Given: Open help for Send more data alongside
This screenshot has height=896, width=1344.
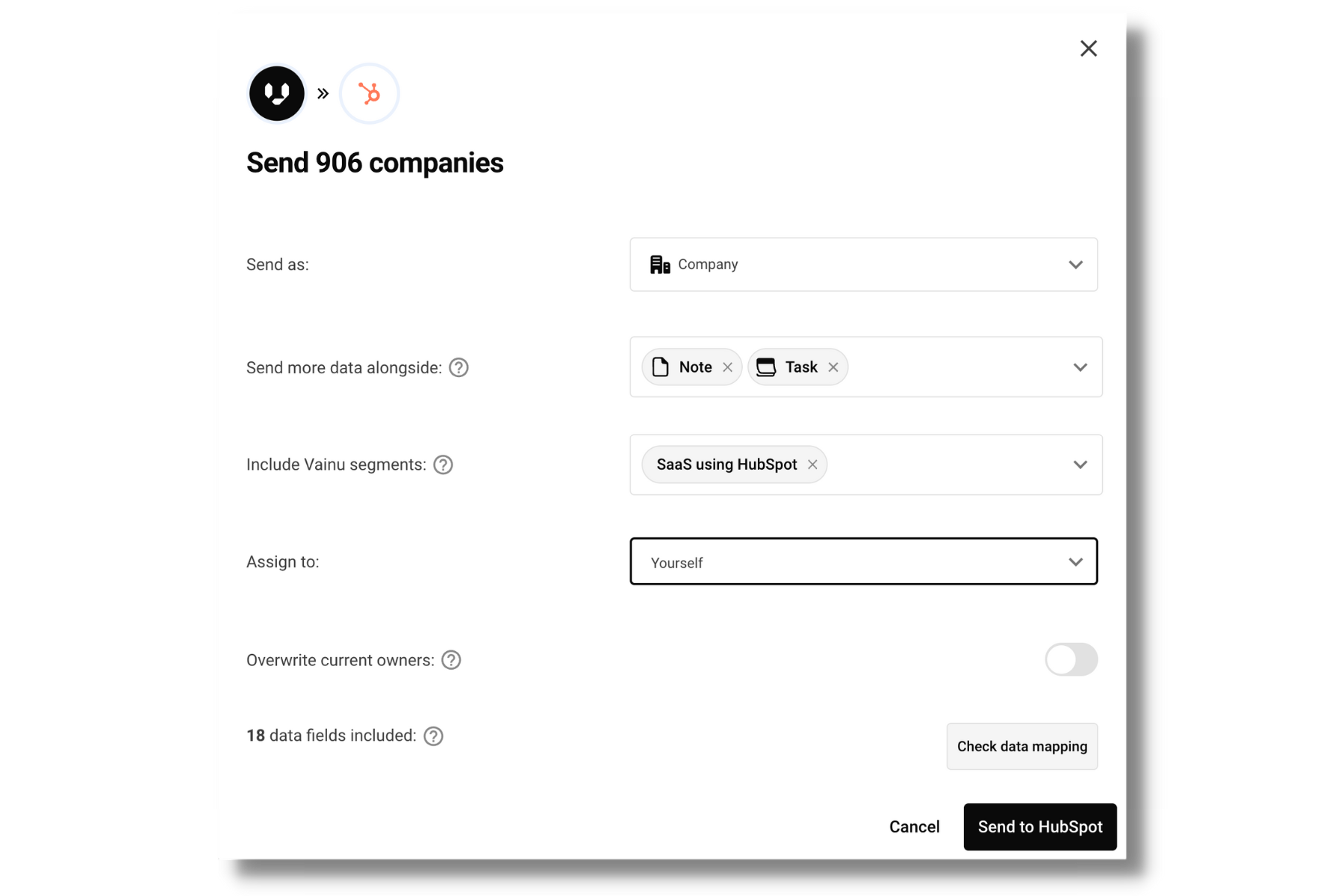Looking at the screenshot, I should [x=458, y=367].
